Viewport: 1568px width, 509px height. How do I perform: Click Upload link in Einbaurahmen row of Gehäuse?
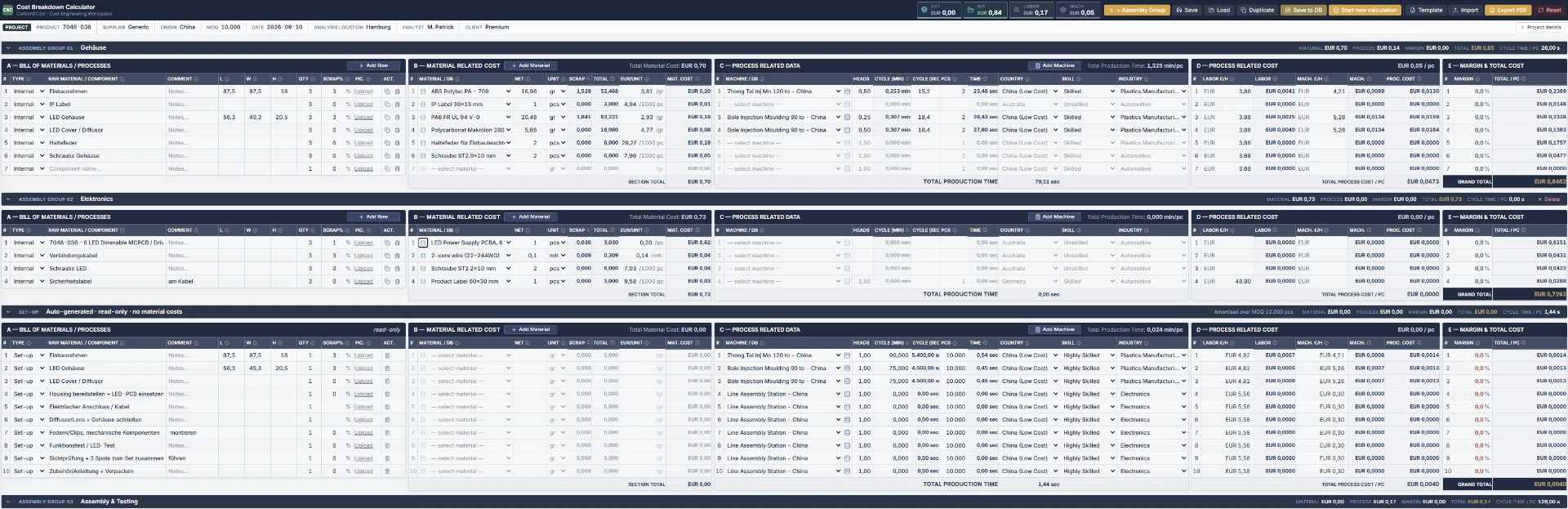pos(363,92)
